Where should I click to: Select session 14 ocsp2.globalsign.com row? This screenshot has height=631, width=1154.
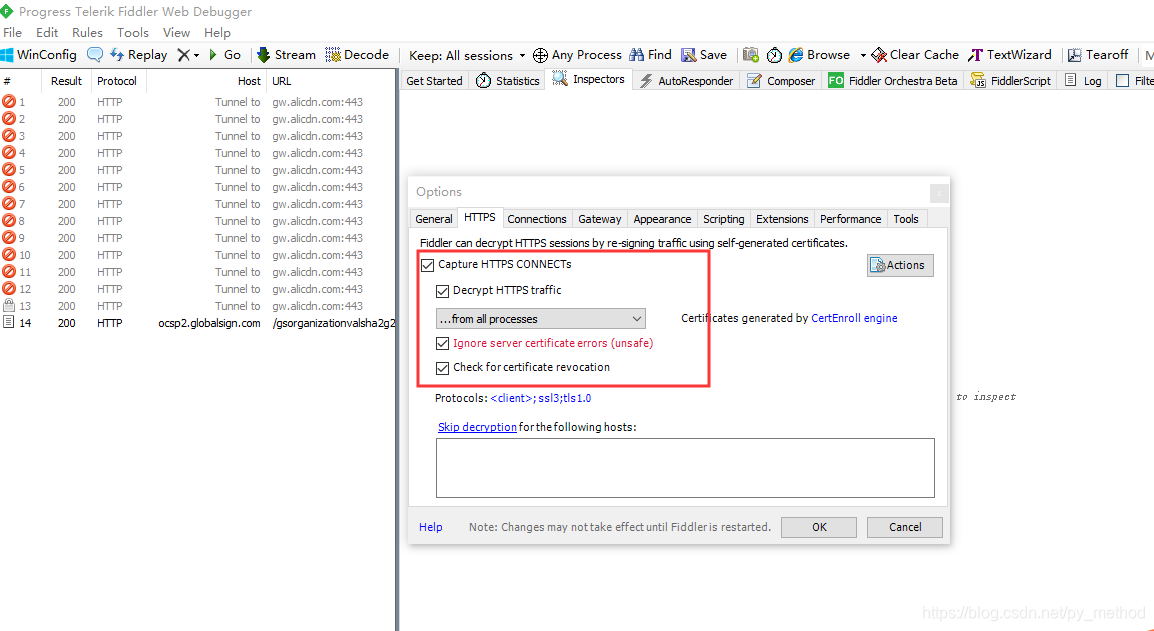198,323
